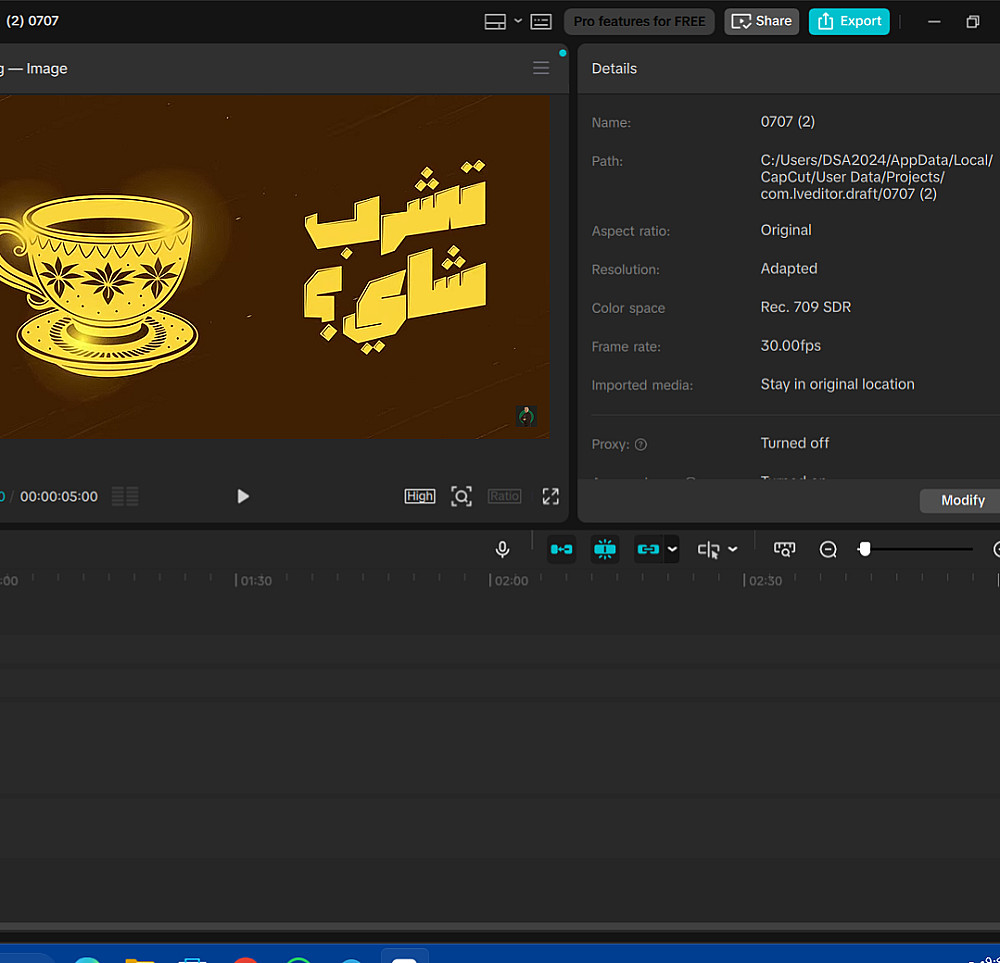
Task: Toggle auto snapping on timeline
Action: (x=605, y=549)
